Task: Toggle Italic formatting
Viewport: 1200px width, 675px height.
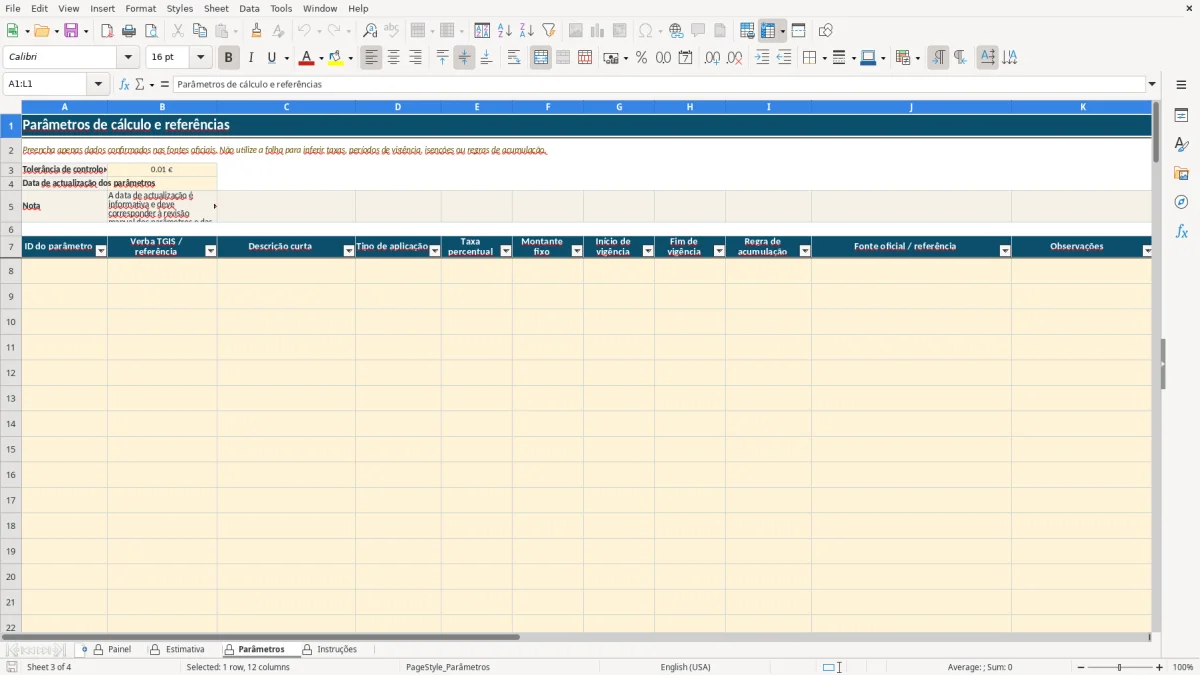Action: pyautogui.click(x=251, y=58)
